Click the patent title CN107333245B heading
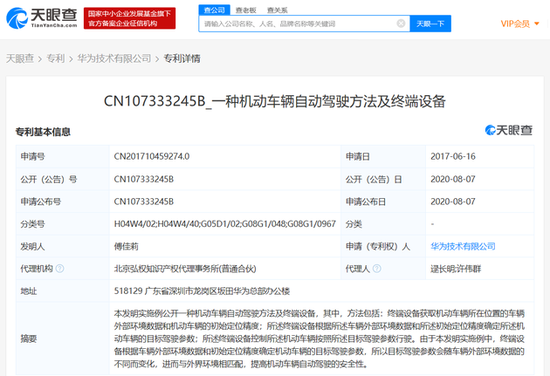 [275, 101]
